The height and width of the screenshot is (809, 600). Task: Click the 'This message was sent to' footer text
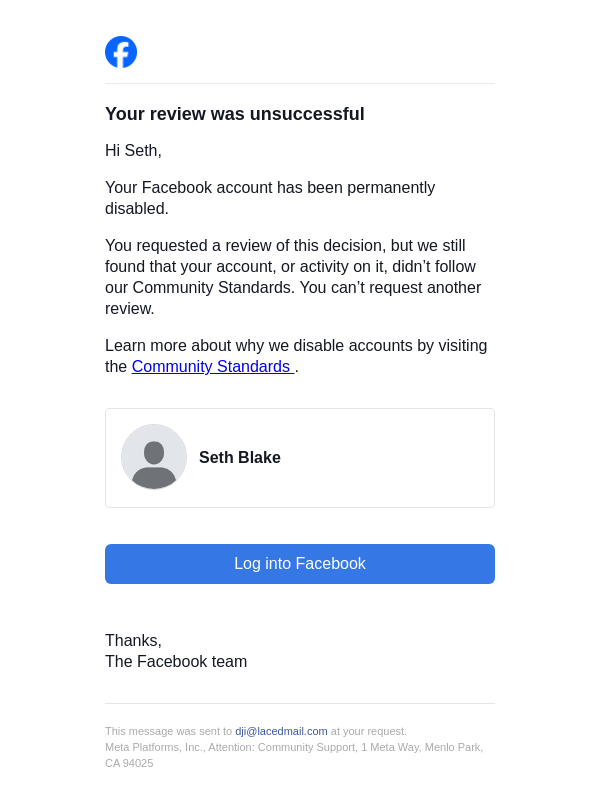pos(168,731)
